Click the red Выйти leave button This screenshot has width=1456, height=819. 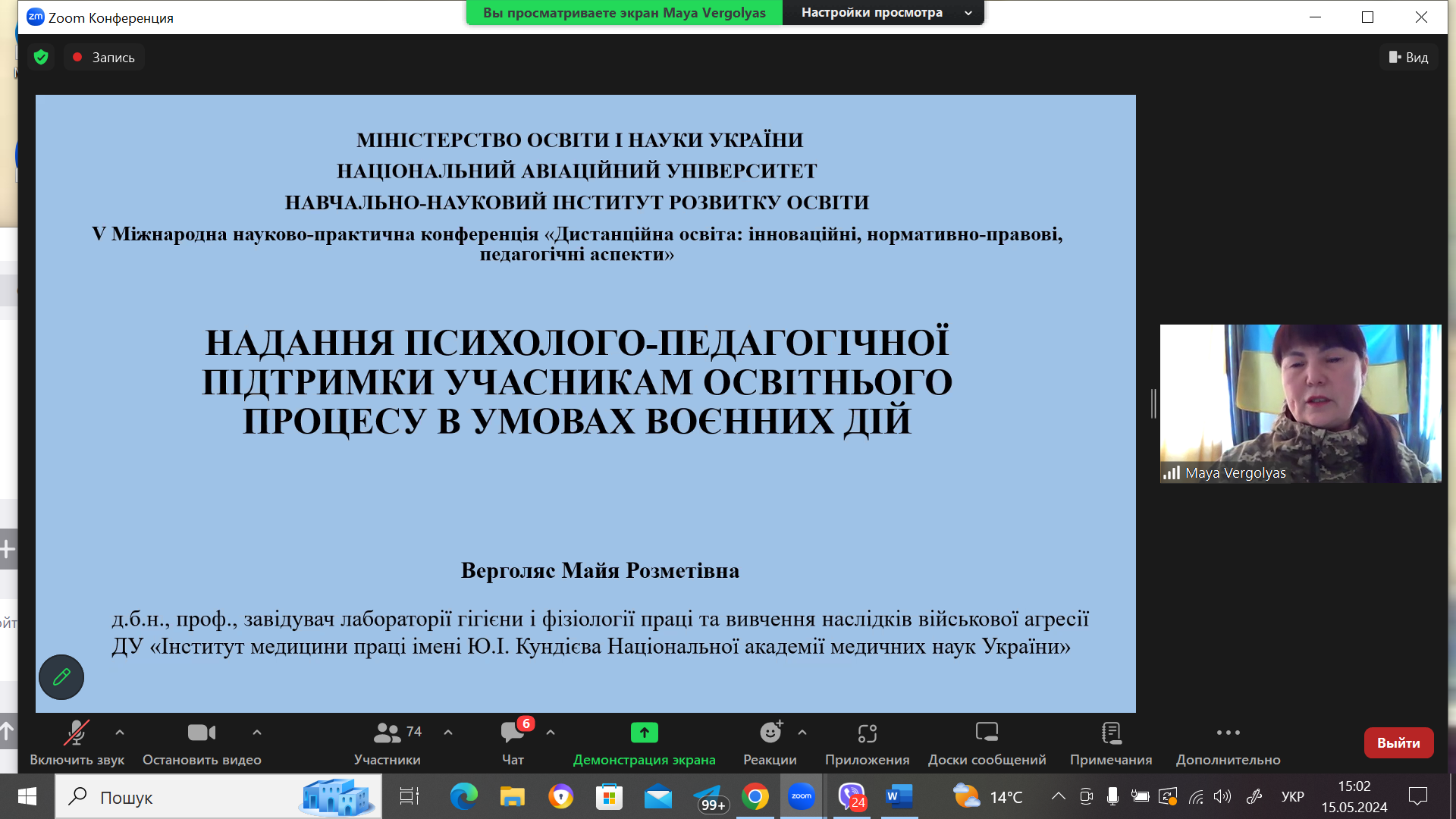1398,742
